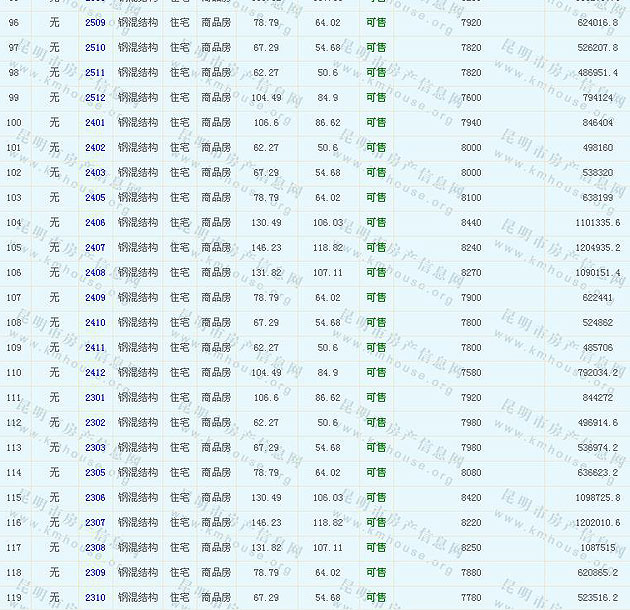Click 可售 status in row 104
The width and height of the screenshot is (630, 610).
[376, 222]
